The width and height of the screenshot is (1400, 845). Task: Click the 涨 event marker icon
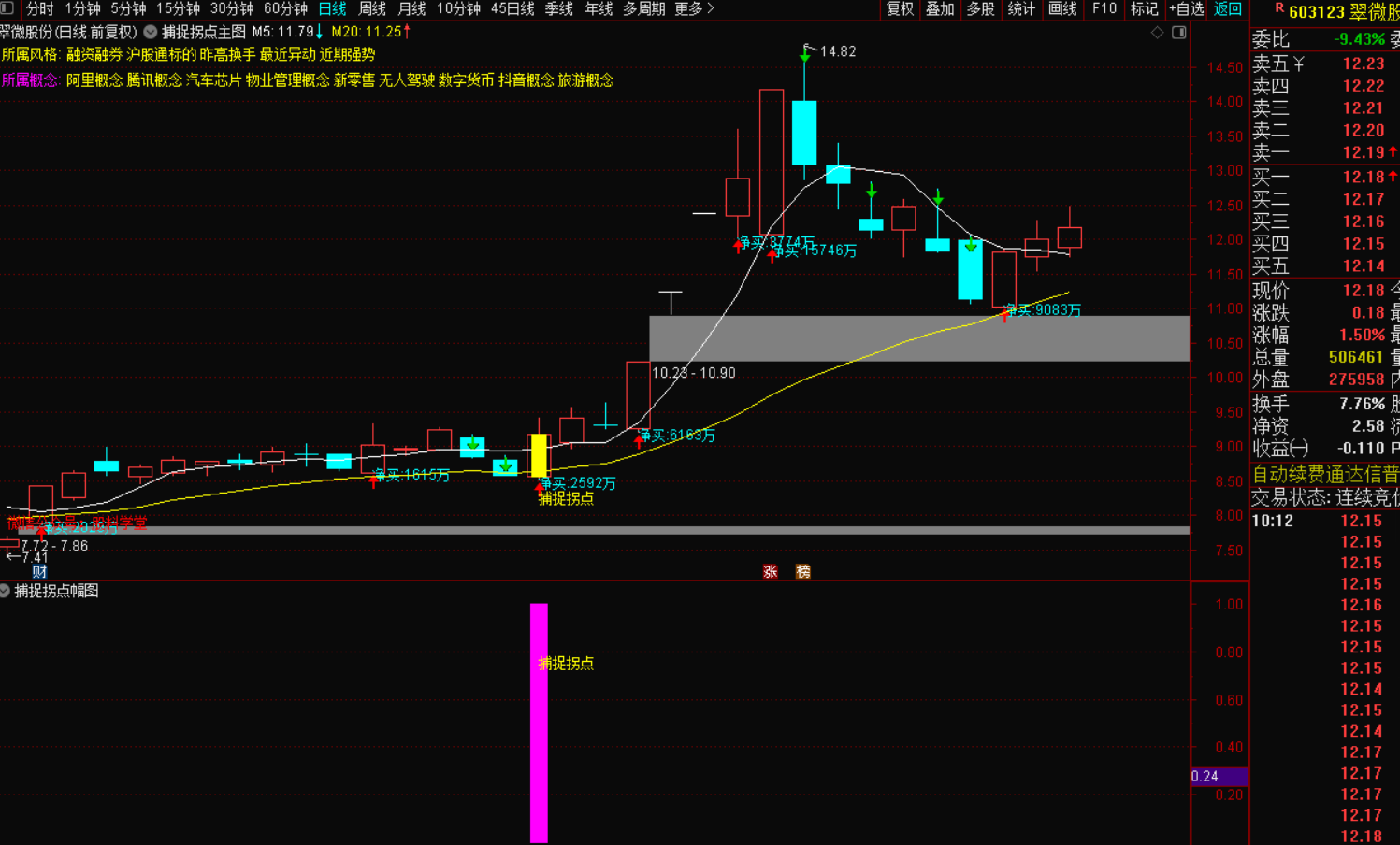pos(770,571)
